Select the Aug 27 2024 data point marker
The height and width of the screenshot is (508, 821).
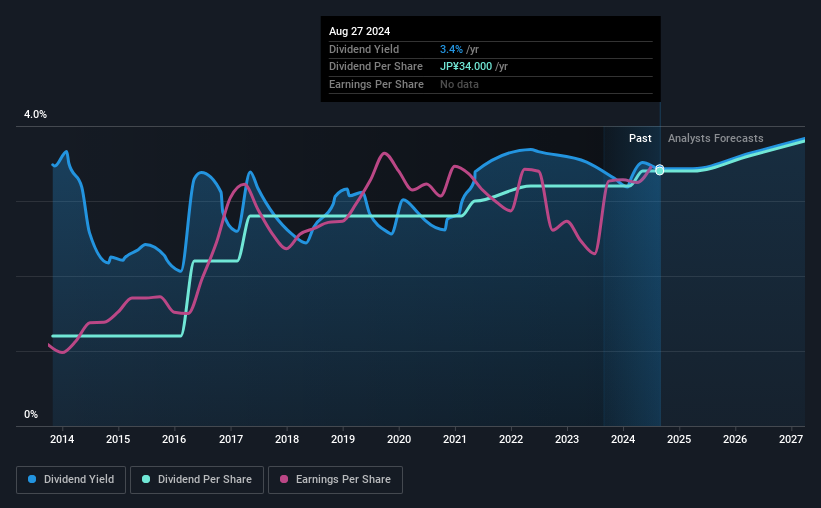tap(660, 170)
